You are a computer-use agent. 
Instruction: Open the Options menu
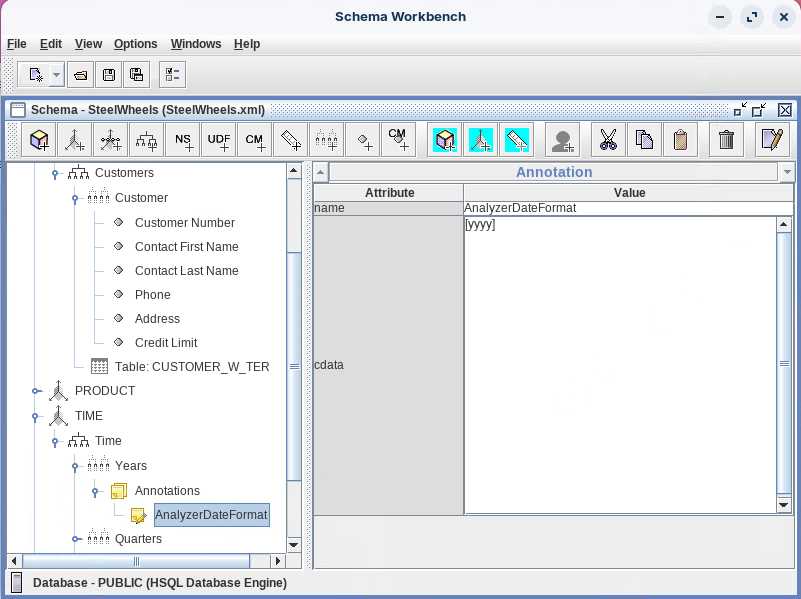pyautogui.click(x=135, y=44)
